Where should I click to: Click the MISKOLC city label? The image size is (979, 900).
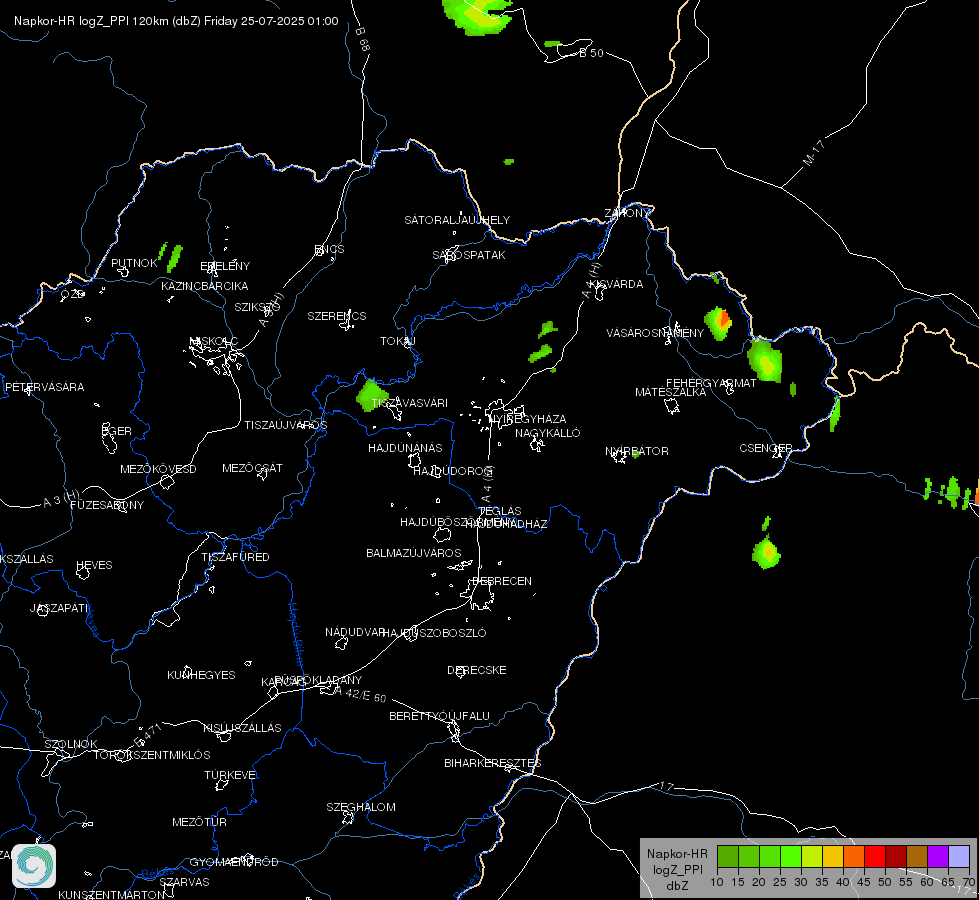[x=214, y=341]
